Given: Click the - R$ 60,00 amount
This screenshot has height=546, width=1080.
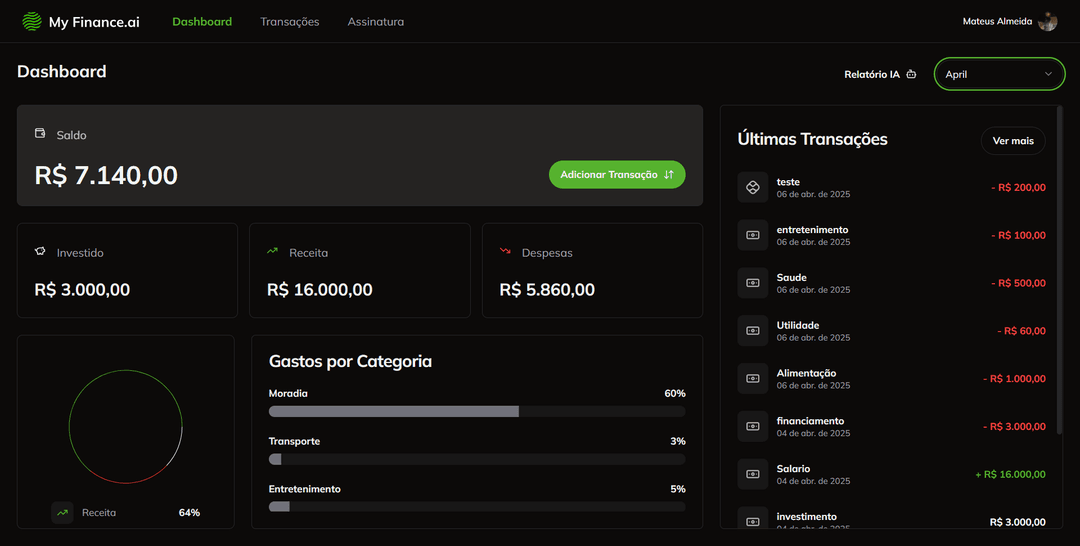Looking at the screenshot, I should pyautogui.click(x=1021, y=330).
